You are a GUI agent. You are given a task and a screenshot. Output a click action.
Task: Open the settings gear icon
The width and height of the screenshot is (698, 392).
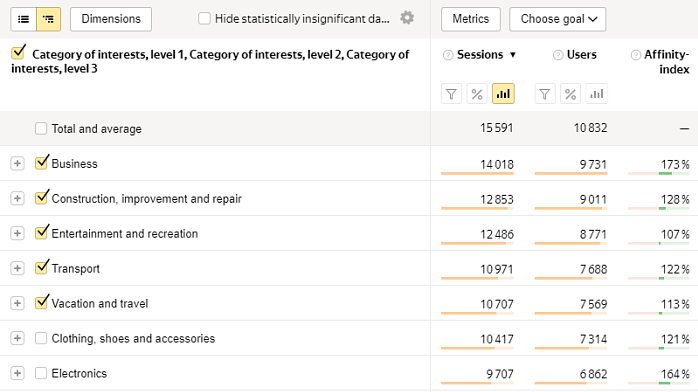(407, 18)
